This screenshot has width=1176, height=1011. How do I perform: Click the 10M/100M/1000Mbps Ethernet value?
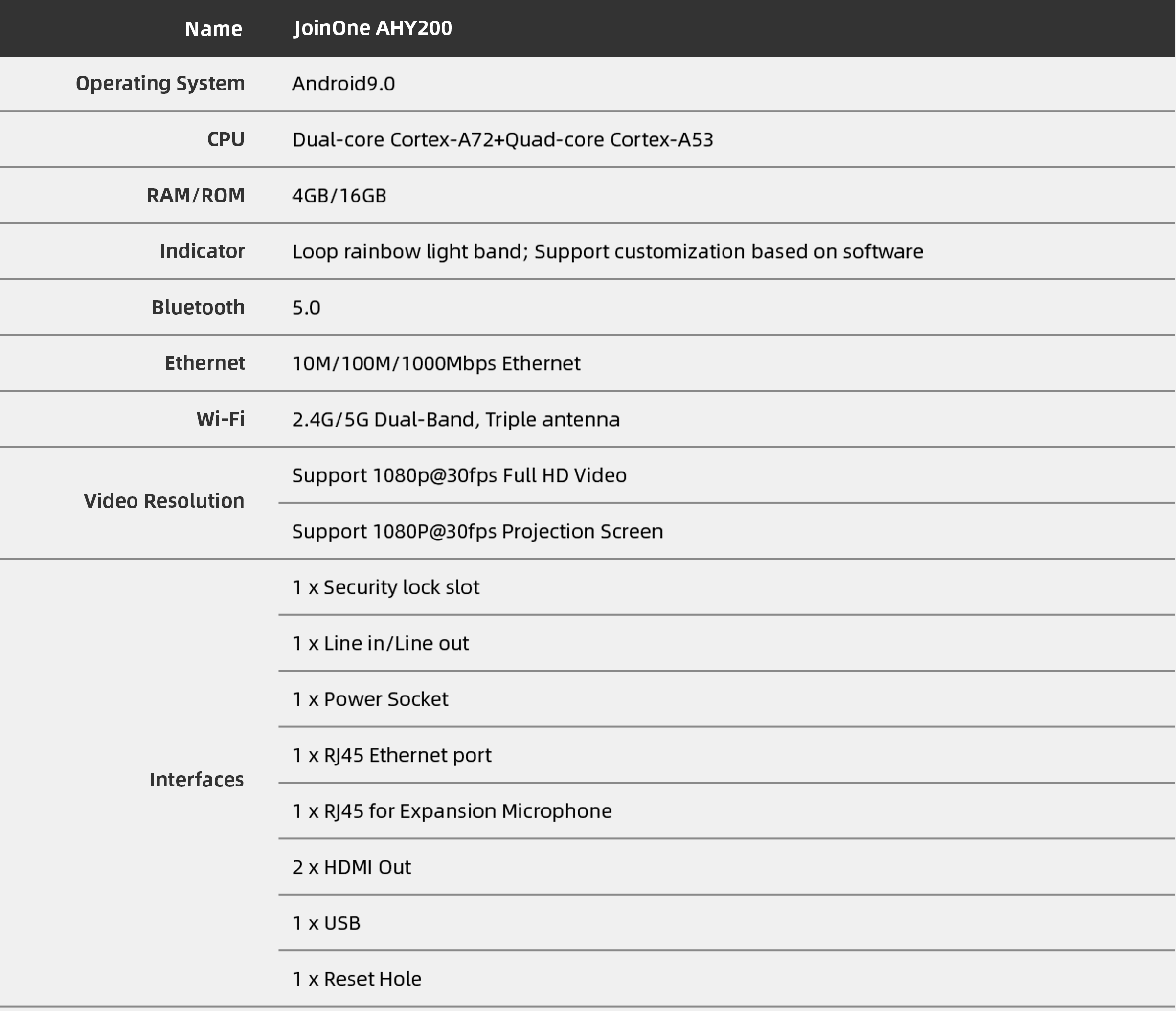[436, 363]
